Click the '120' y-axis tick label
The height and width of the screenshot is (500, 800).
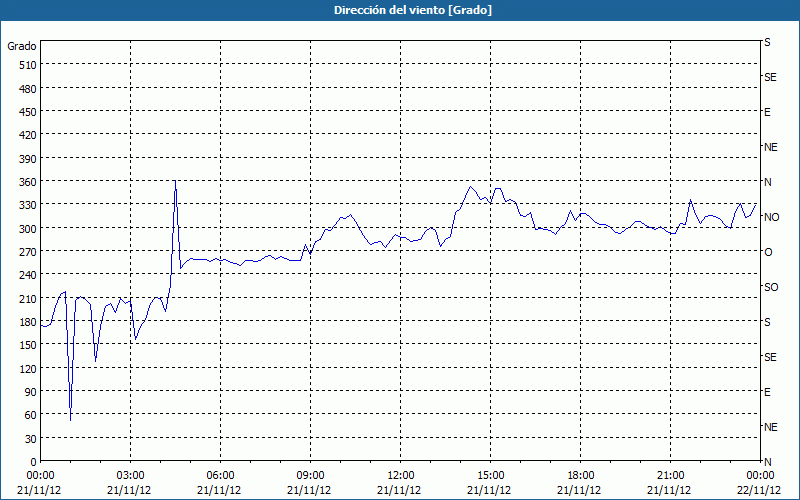(x=29, y=368)
